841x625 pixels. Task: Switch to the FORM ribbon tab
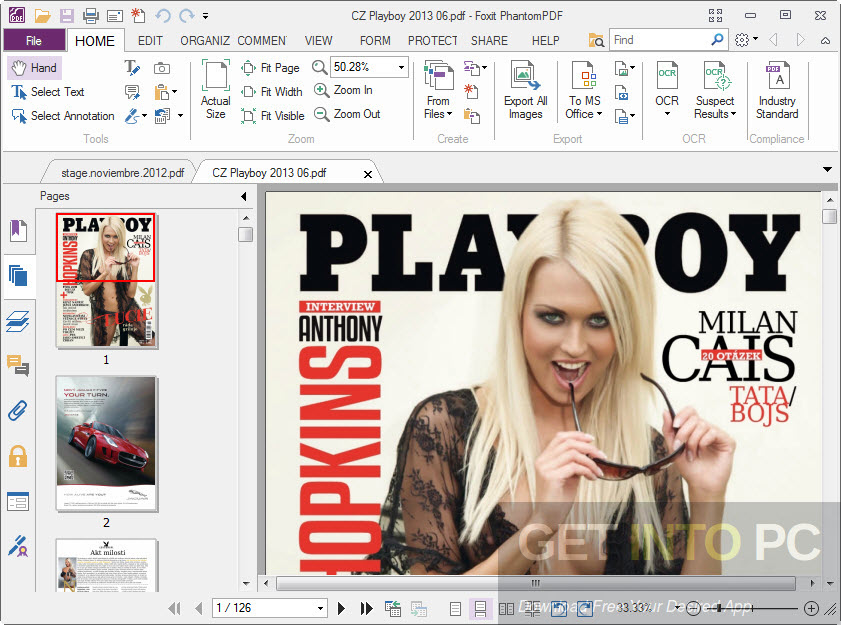(x=375, y=41)
